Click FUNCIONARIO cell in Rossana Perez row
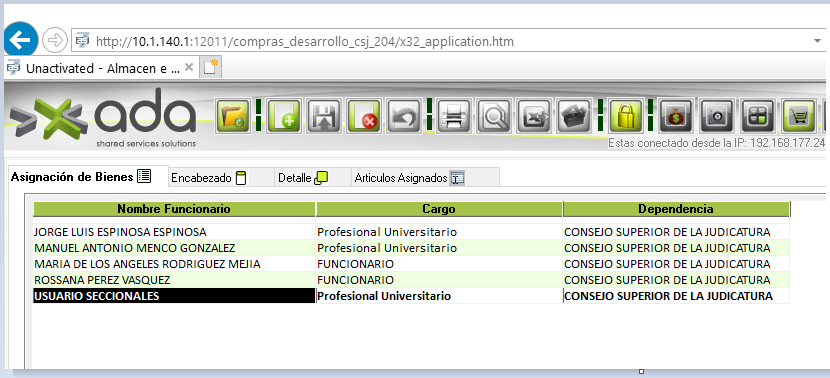The image size is (830, 378). coord(439,280)
